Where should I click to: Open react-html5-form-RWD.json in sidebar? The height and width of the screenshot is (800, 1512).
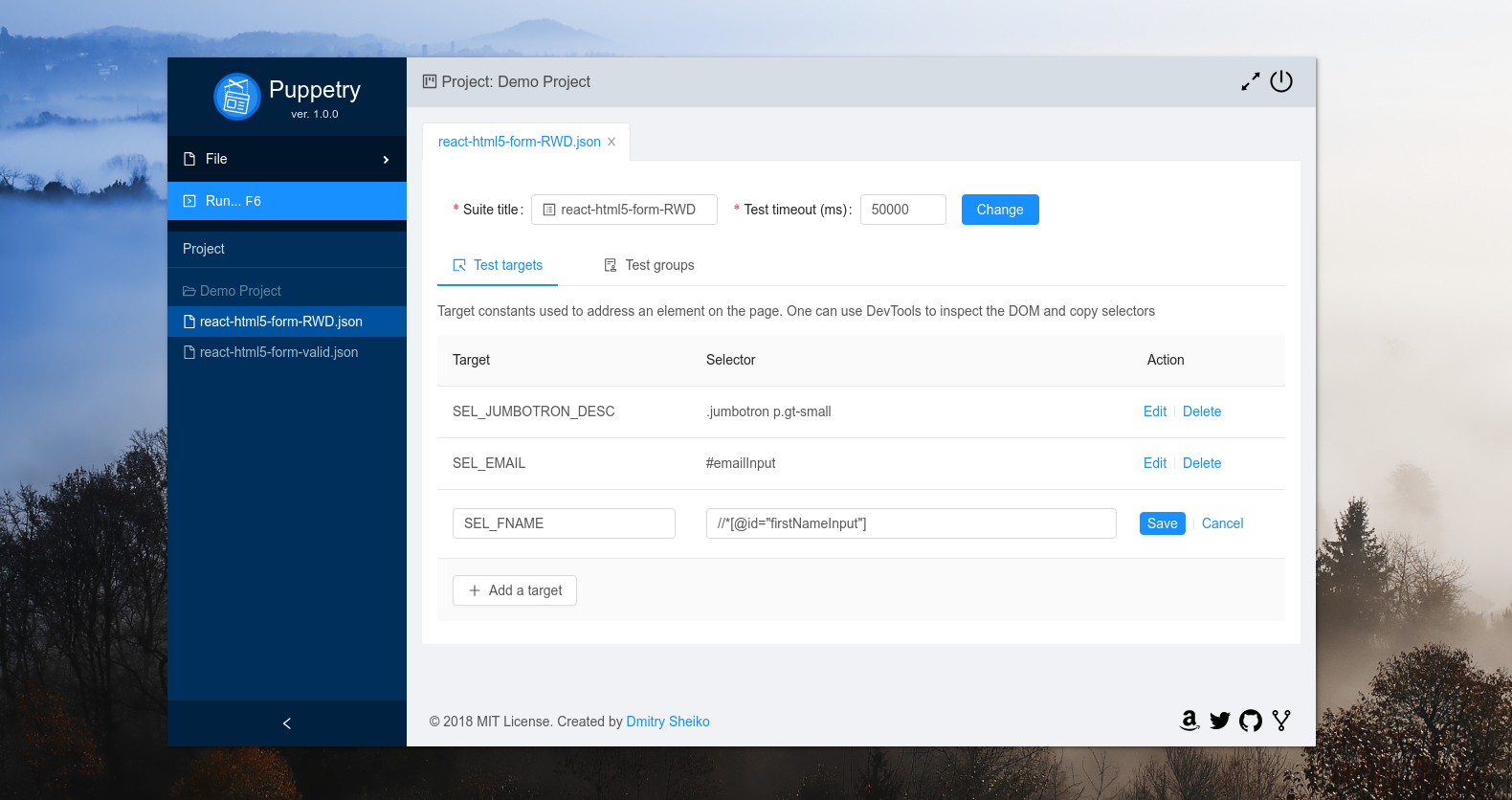point(287,322)
